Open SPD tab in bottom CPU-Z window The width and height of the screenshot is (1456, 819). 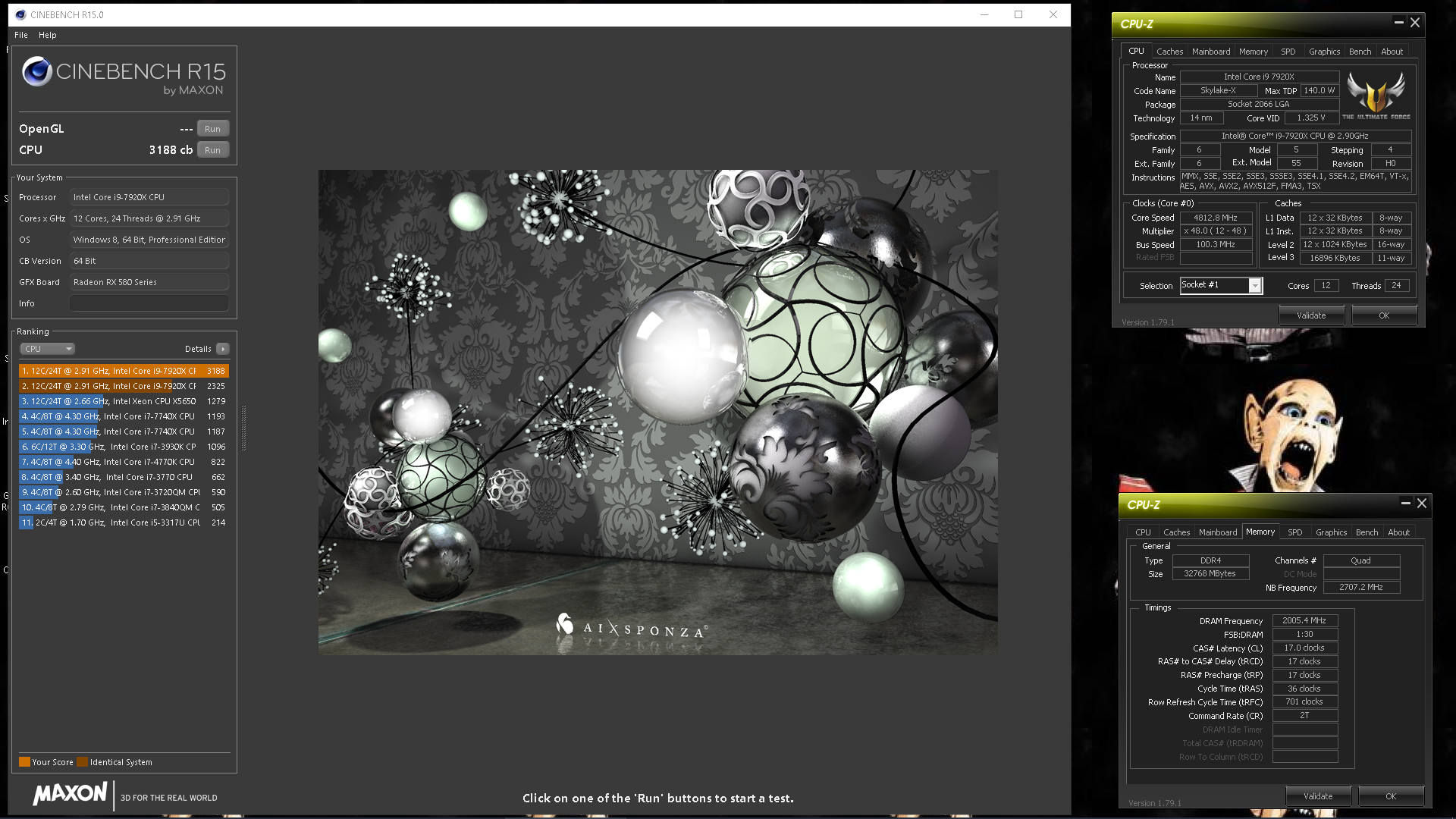tap(1295, 532)
